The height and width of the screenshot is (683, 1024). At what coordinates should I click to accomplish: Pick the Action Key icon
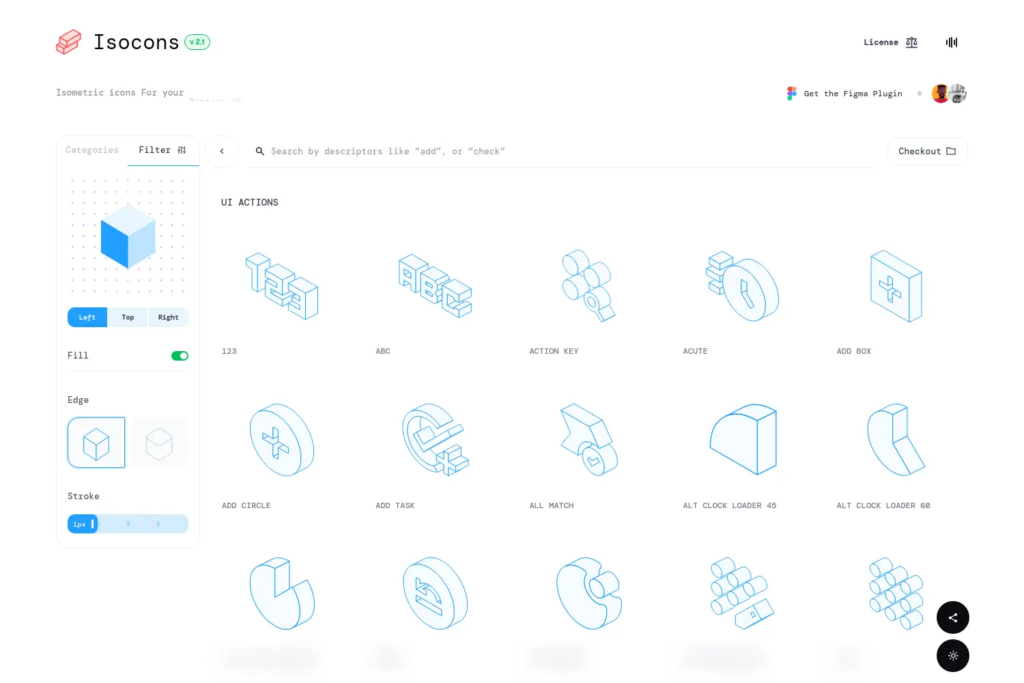click(x=588, y=286)
